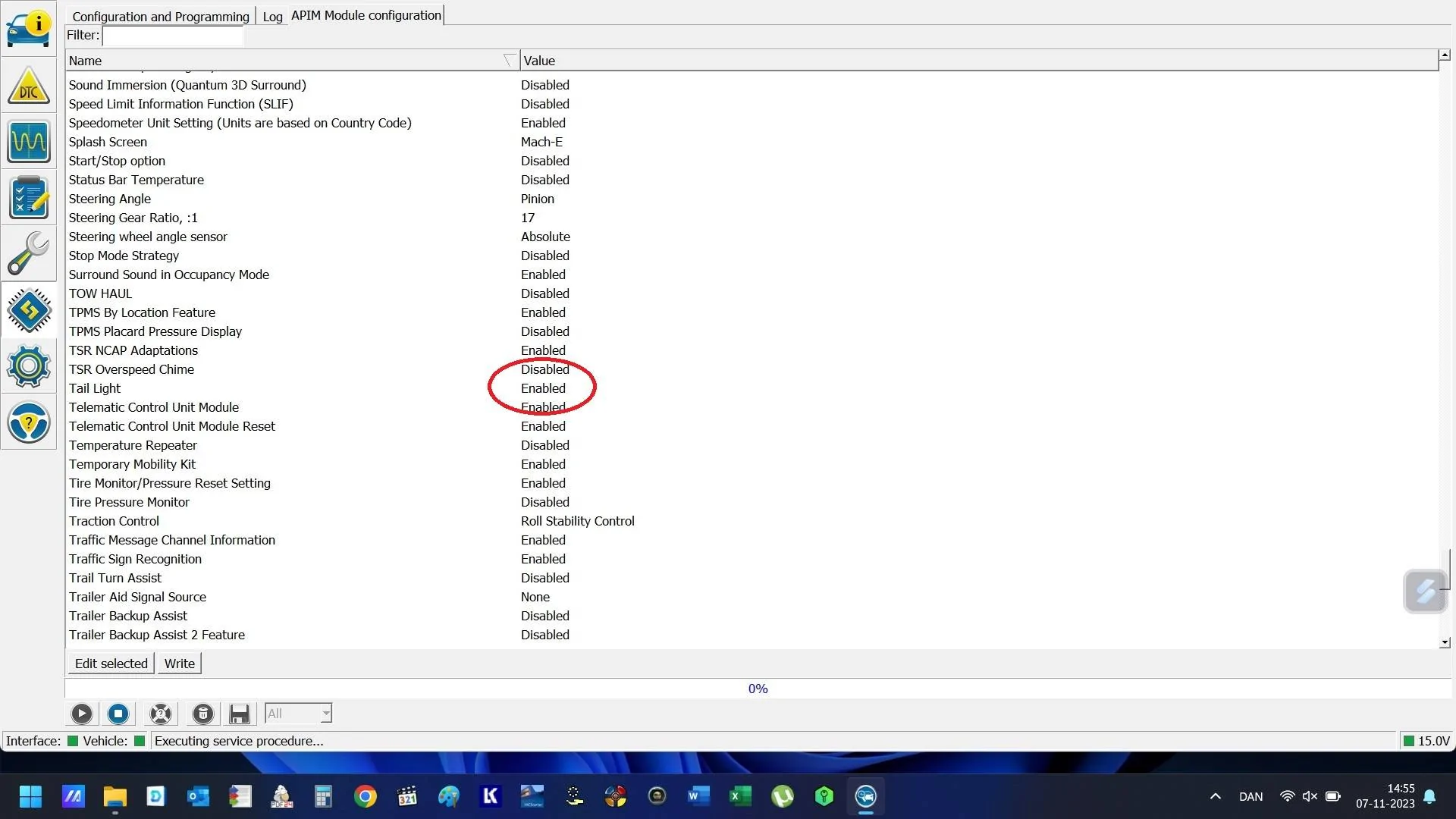The height and width of the screenshot is (819, 1456).
Task: Open the oscilloscope live data section
Action: point(29,142)
